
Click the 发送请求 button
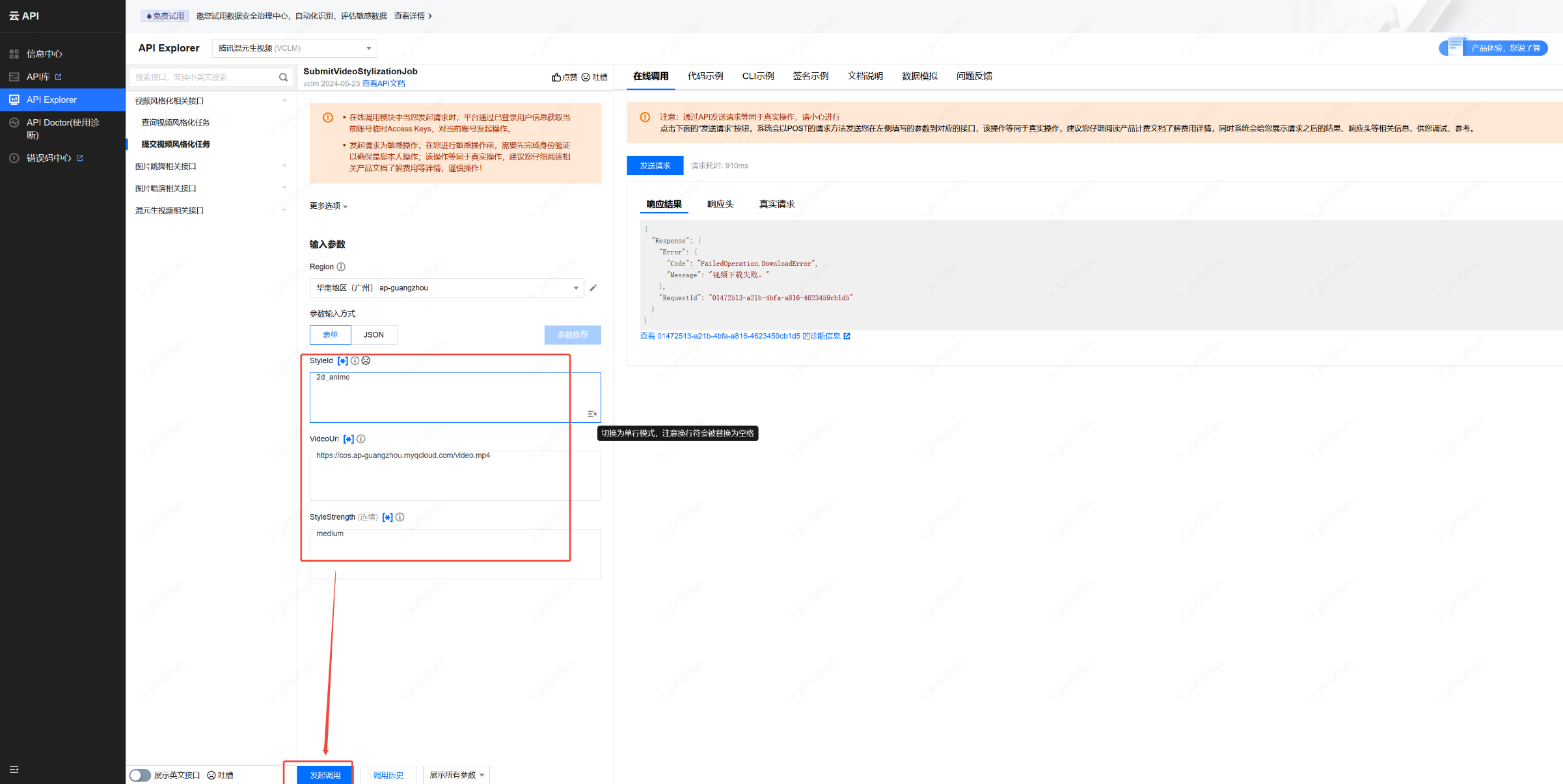tap(655, 166)
